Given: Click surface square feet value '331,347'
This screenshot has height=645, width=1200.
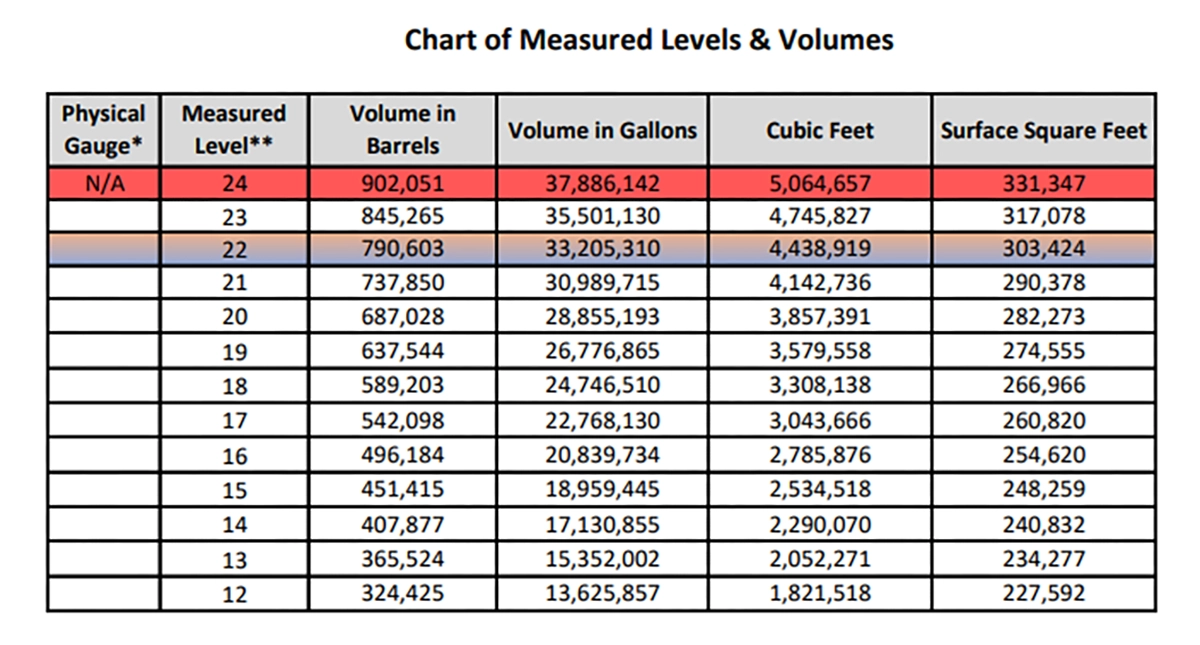Looking at the screenshot, I should tap(1044, 184).
